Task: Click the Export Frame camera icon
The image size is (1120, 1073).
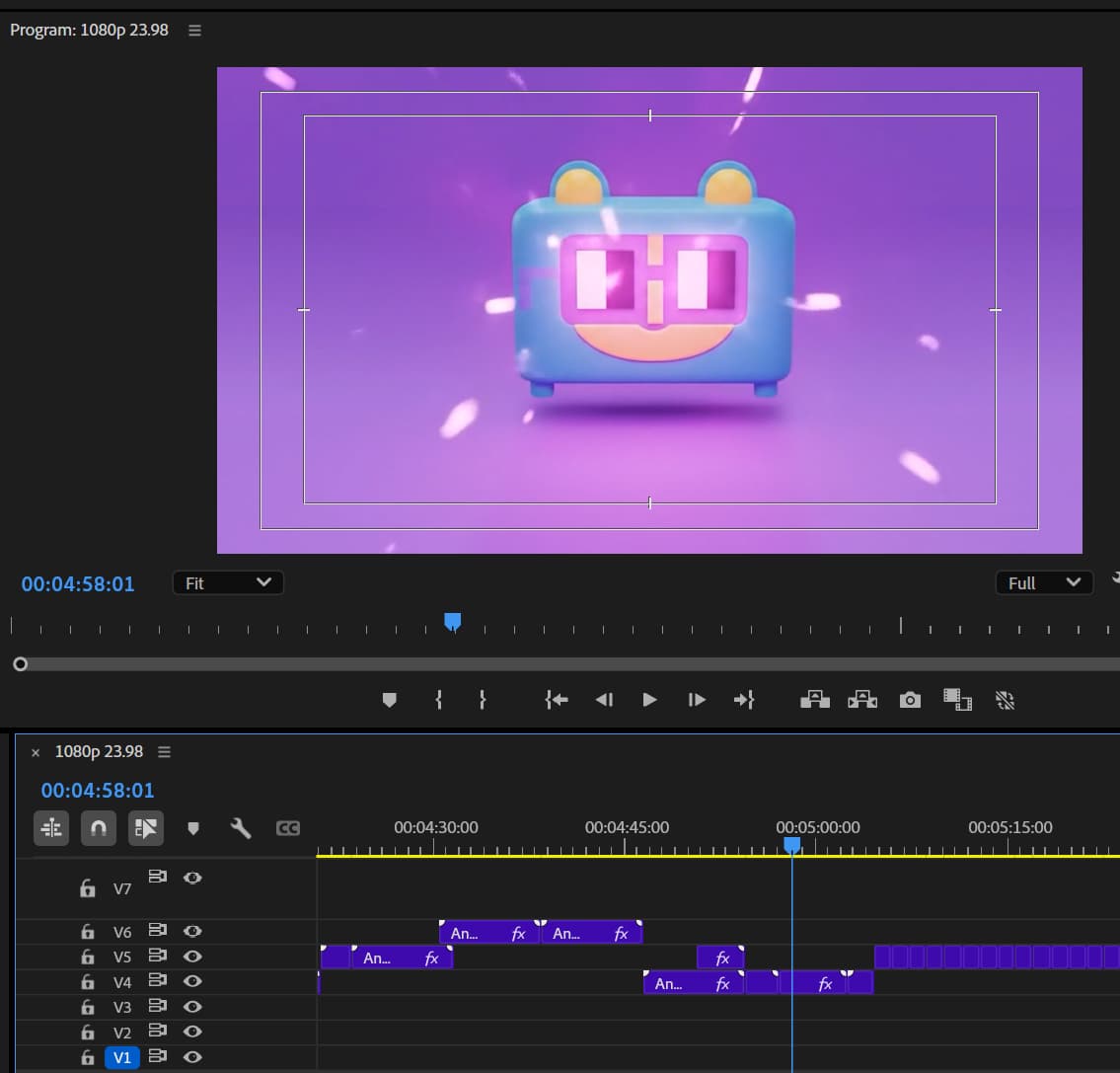Action: [x=910, y=700]
